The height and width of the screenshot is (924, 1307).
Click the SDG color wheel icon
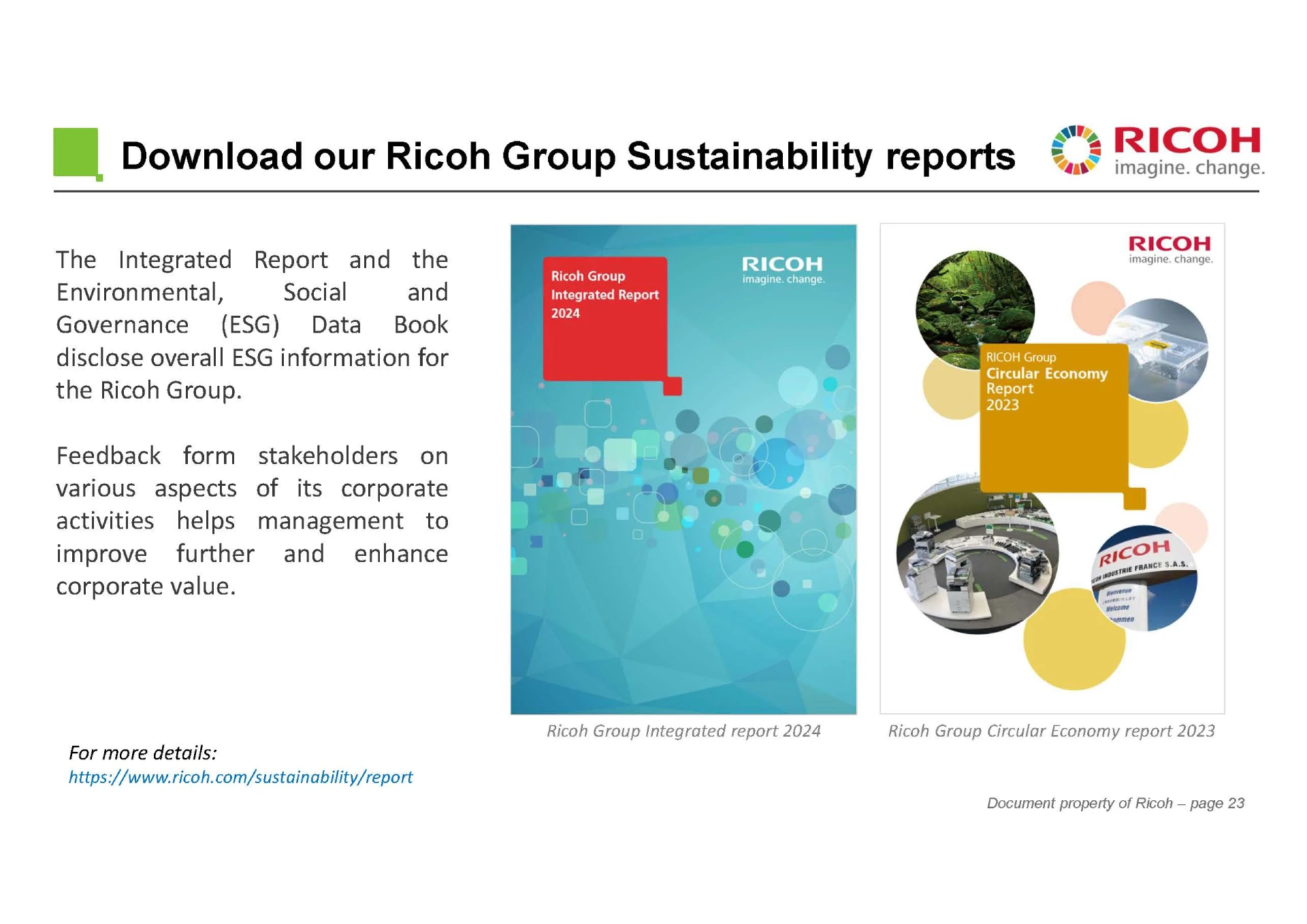pyautogui.click(x=1076, y=150)
